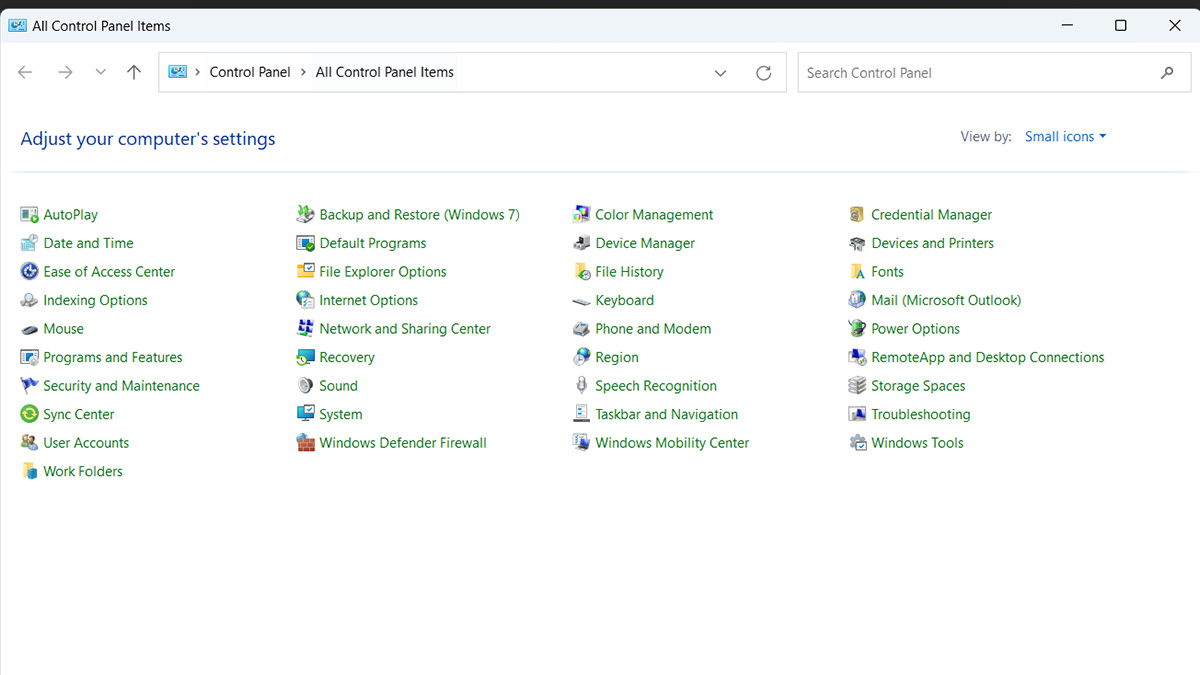This screenshot has height=675, width=1200.
Task: Open the Windows Mobility Center icon
Action: point(581,443)
